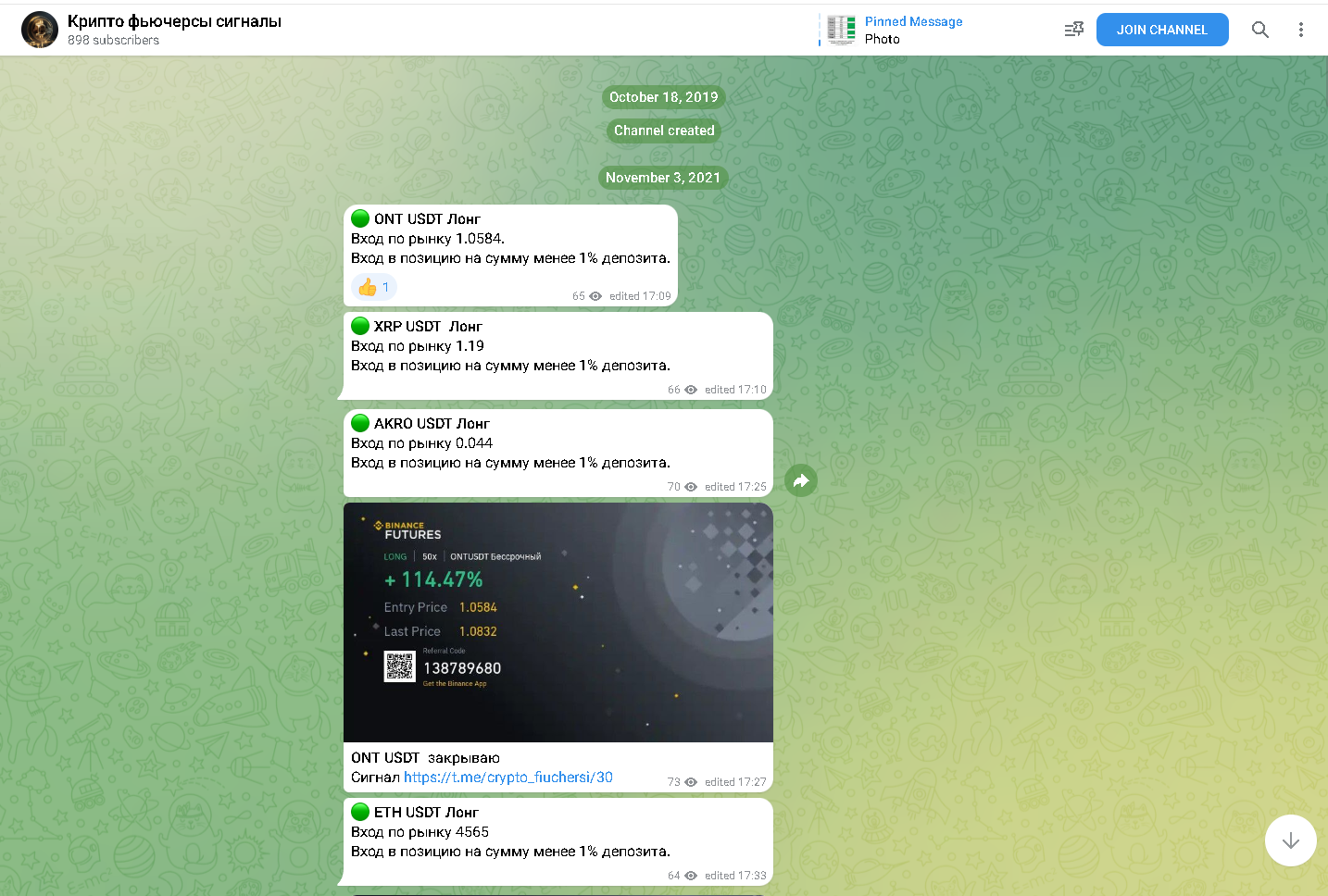The height and width of the screenshot is (896, 1328).
Task: Open the three-dot more options menu
Action: (1301, 30)
